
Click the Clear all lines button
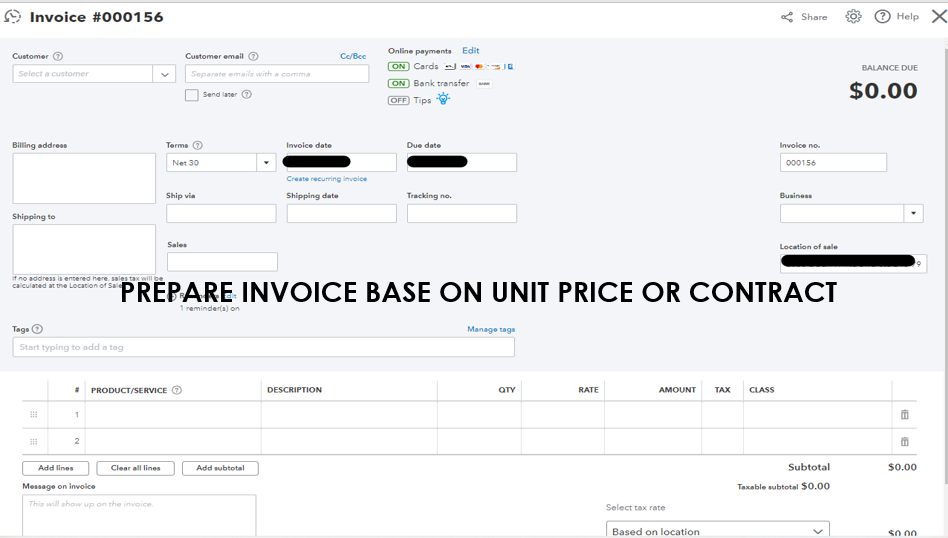click(135, 468)
